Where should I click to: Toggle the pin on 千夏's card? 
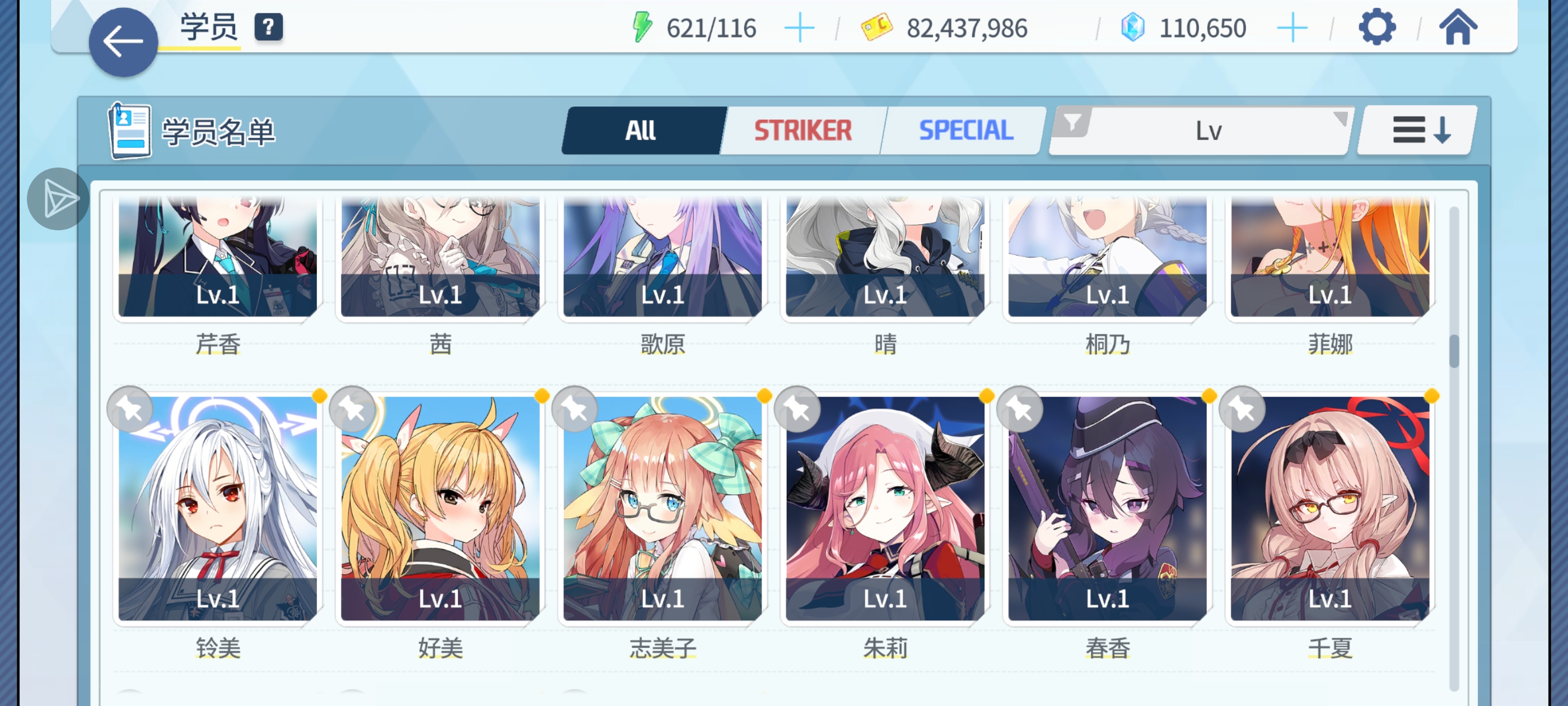(1242, 410)
